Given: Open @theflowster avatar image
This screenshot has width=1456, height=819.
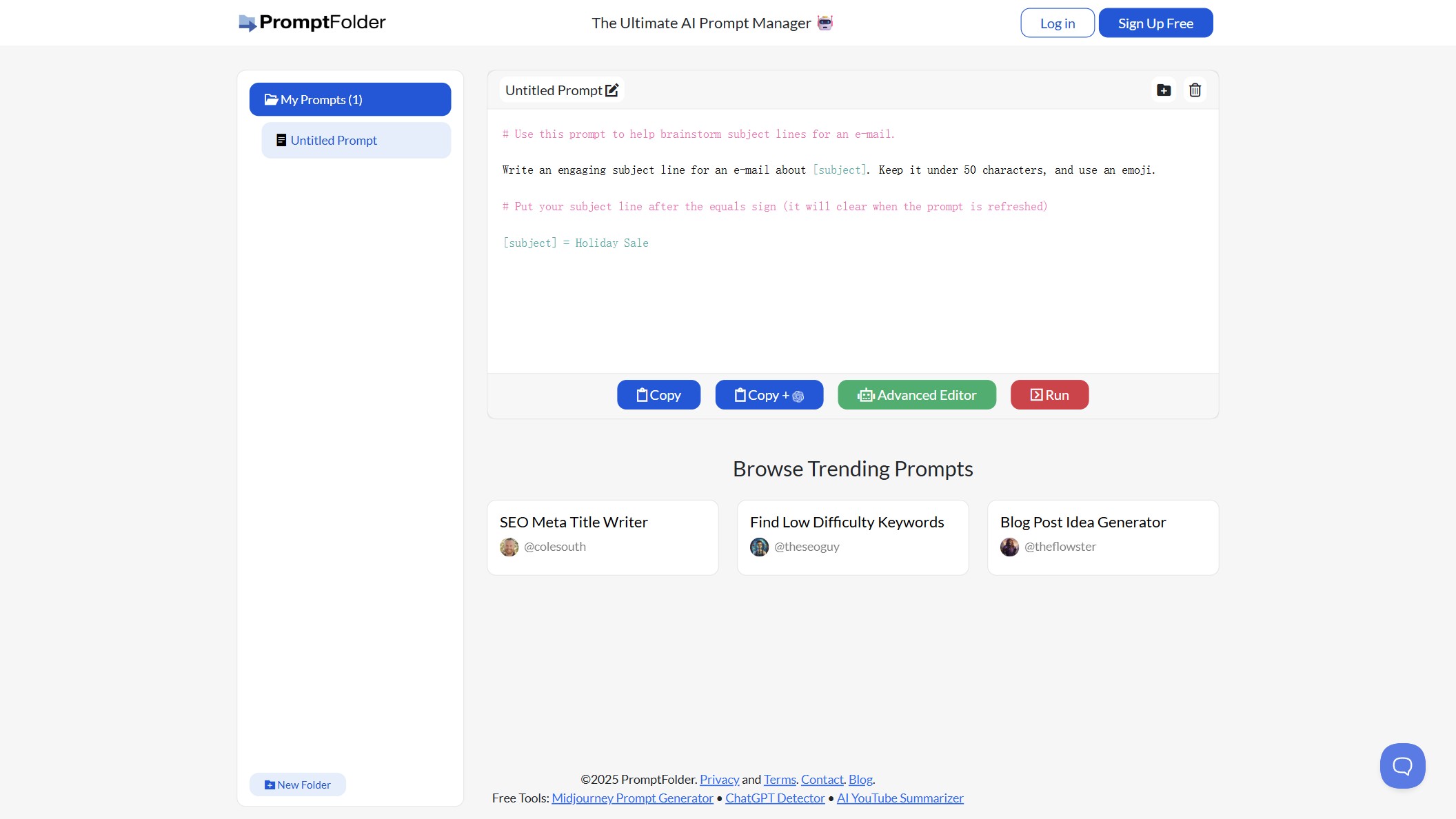Looking at the screenshot, I should (1009, 547).
